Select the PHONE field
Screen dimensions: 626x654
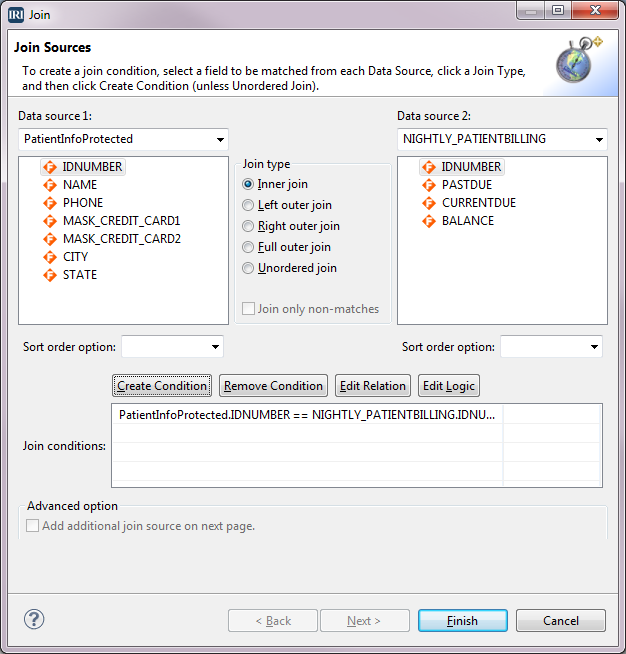(83, 203)
